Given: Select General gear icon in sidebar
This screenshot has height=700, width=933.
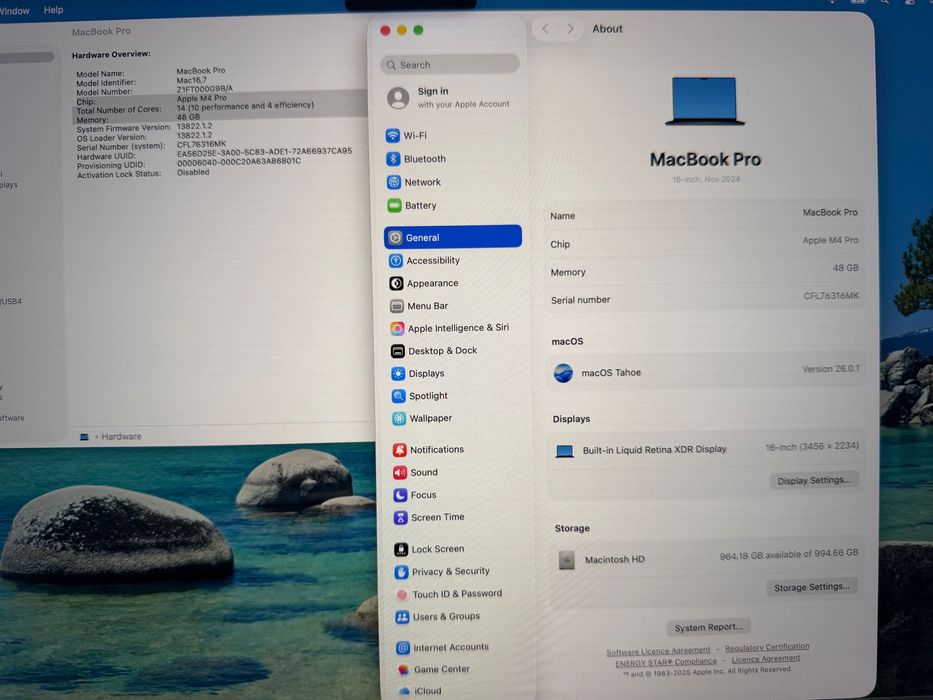Looking at the screenshot, I should pos(395,238).
